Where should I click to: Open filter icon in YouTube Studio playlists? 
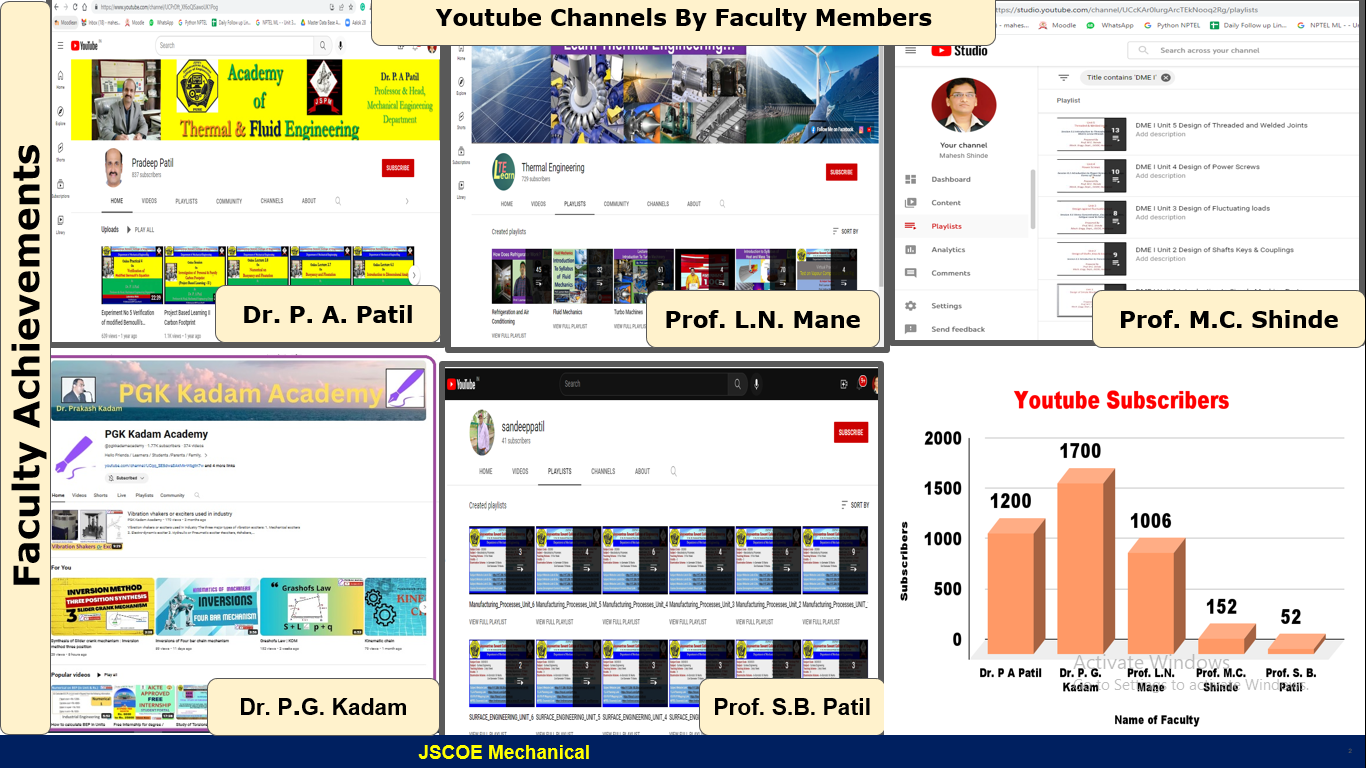(1063, 77)
